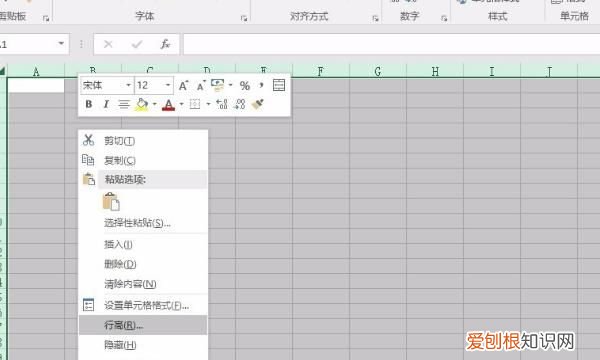Apply percent style in mini toolbar
Viewport: 600px width, 360px height.
point(245,85)
